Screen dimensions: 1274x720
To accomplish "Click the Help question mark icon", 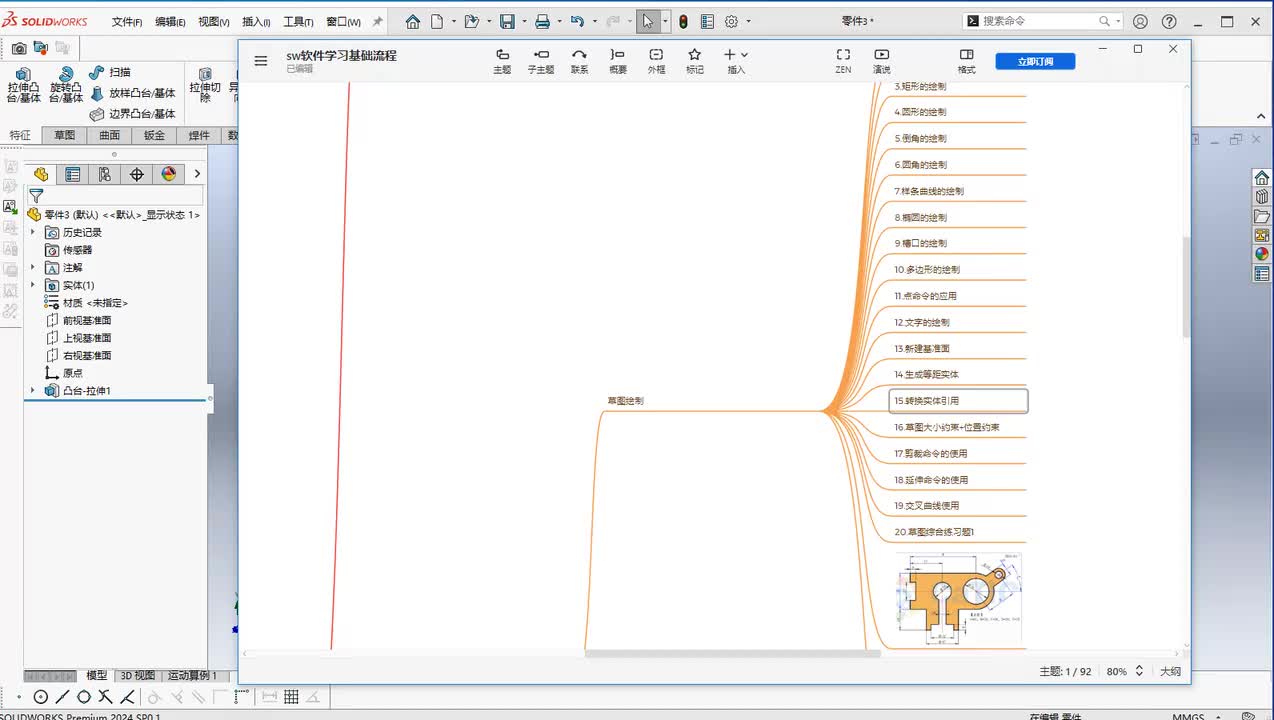I will point(1169,21).
